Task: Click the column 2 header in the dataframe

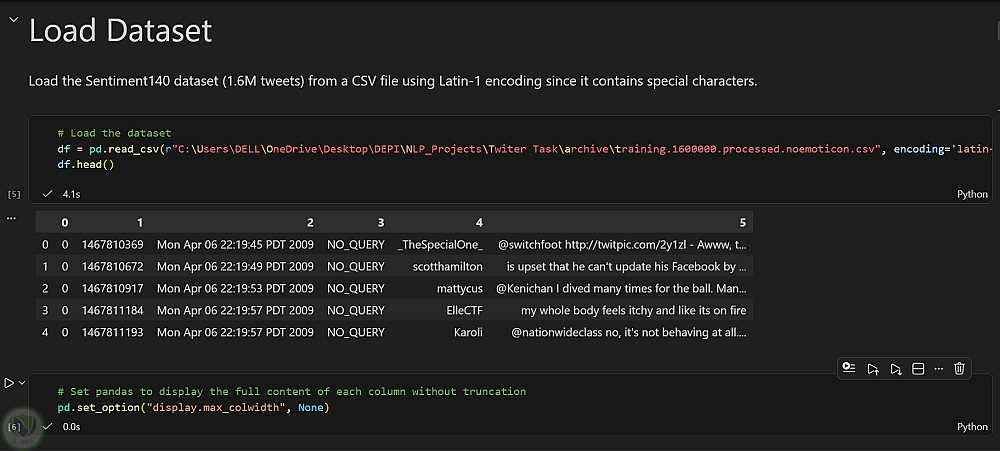Action: [310, 222]
